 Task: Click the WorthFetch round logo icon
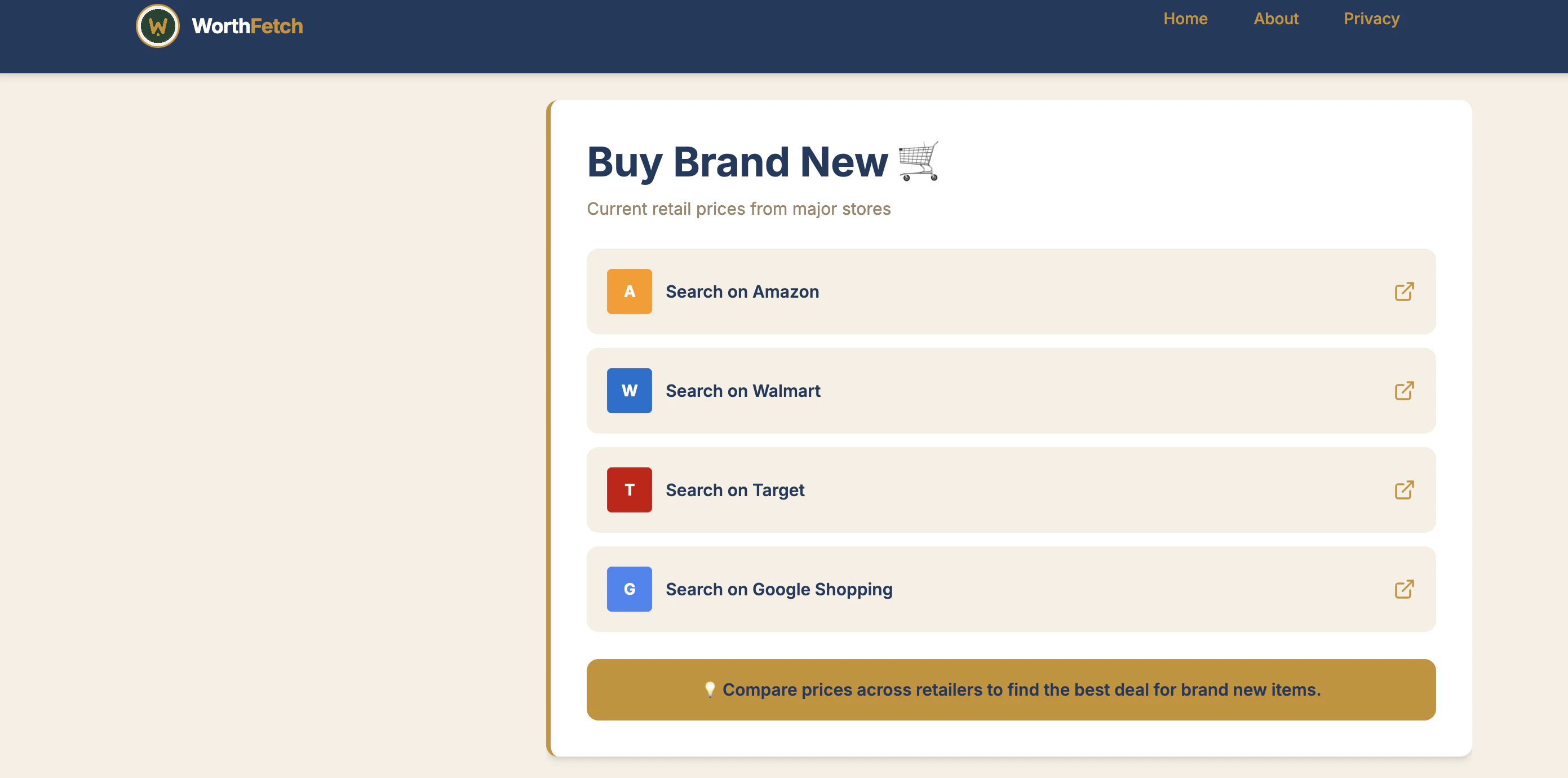coord(158,26)
